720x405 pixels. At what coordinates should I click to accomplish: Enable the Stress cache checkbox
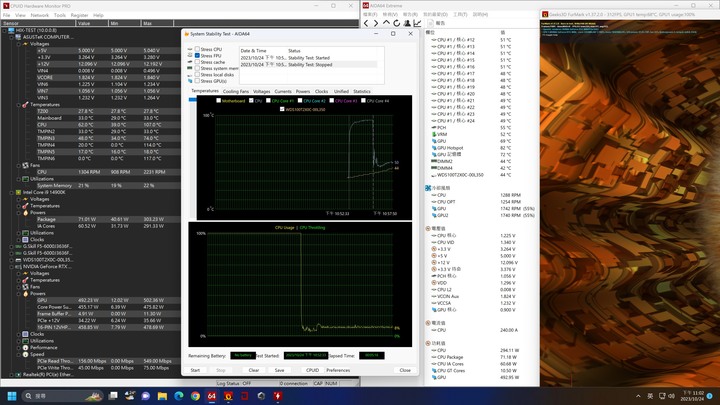coord(197,62)
